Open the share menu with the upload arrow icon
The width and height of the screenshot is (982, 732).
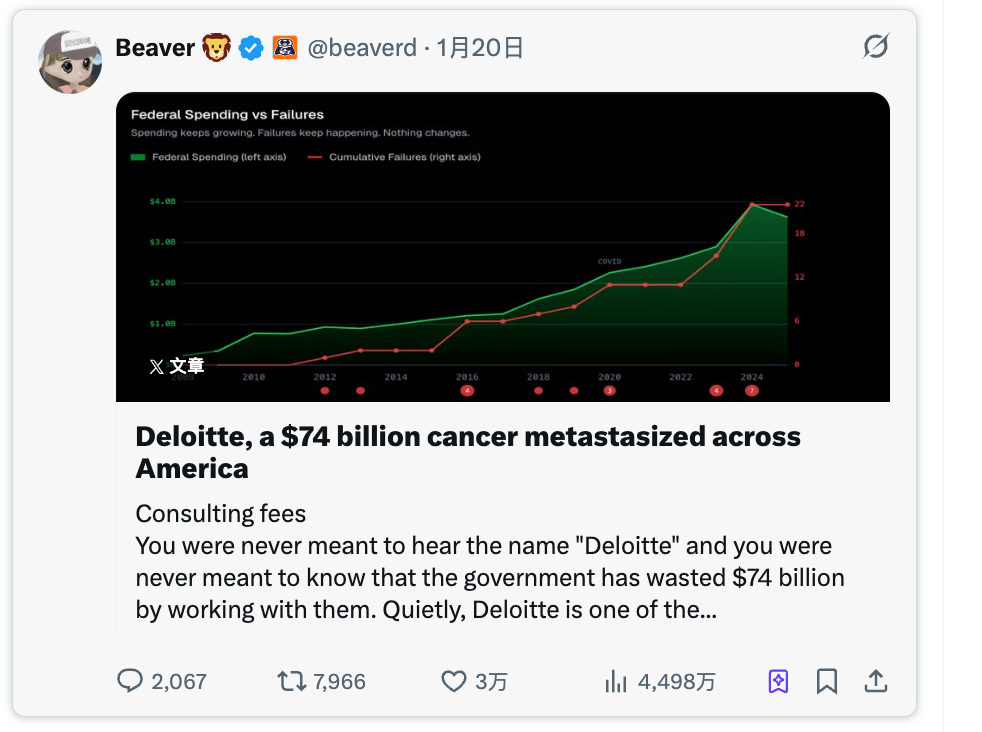[x=875, y=680]
